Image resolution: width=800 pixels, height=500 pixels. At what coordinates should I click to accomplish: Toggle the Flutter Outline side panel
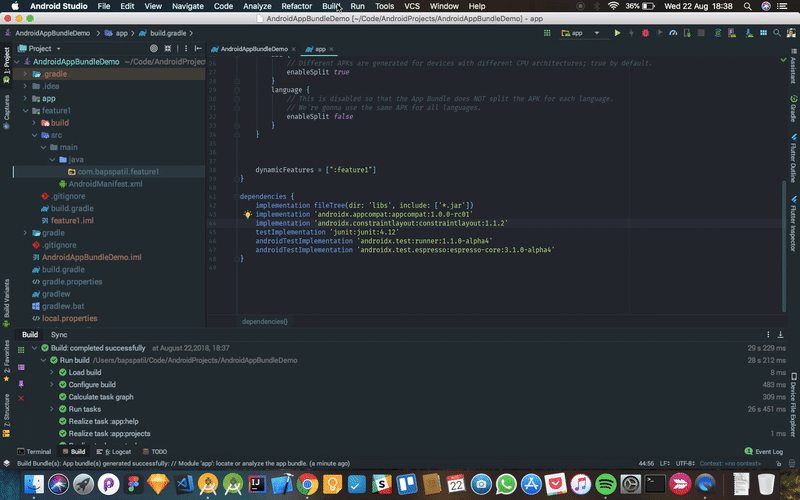[x=793, y=161]
